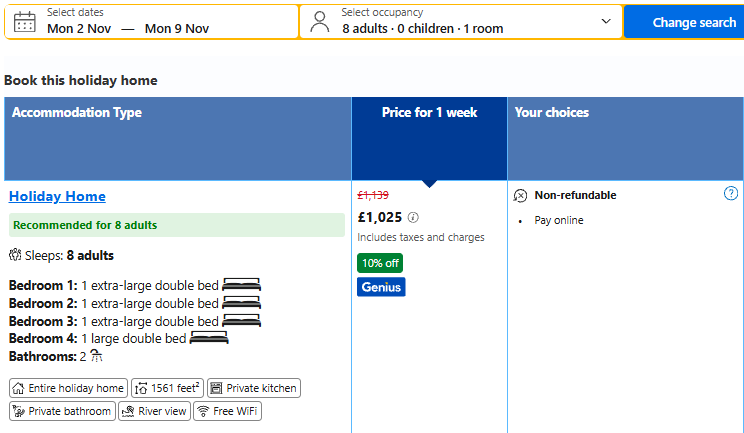Viewport: 744px width, 433px height.
Task: Open the 8 adults occupancy selector
Action: tap(461, 22)
